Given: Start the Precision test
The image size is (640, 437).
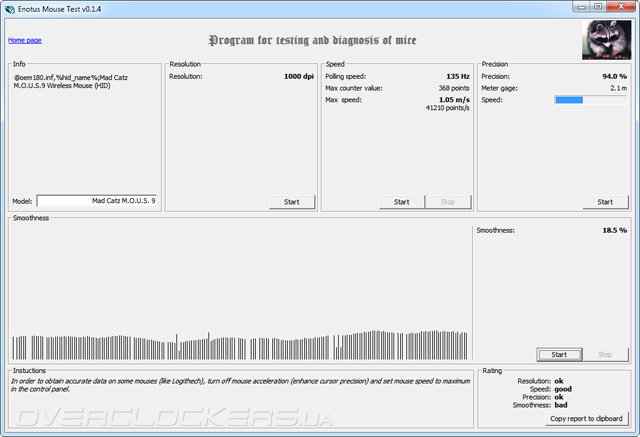Looking at the screenshot, I should point(605,202).
